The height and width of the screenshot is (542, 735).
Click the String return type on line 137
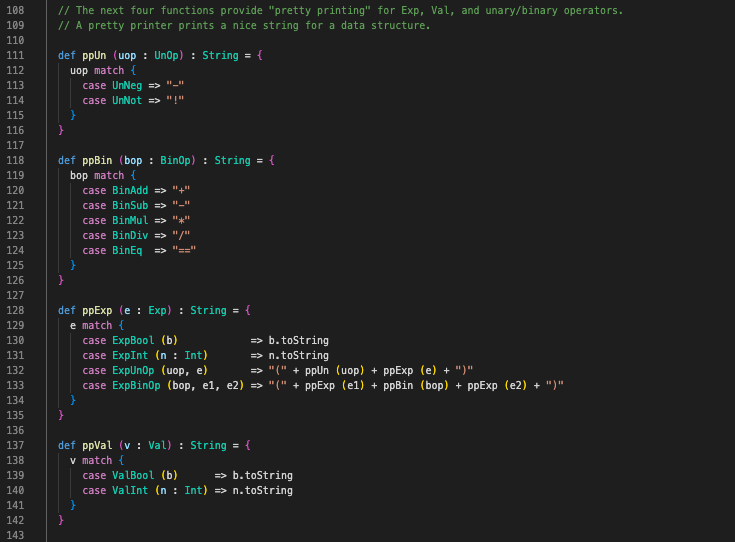208,445
